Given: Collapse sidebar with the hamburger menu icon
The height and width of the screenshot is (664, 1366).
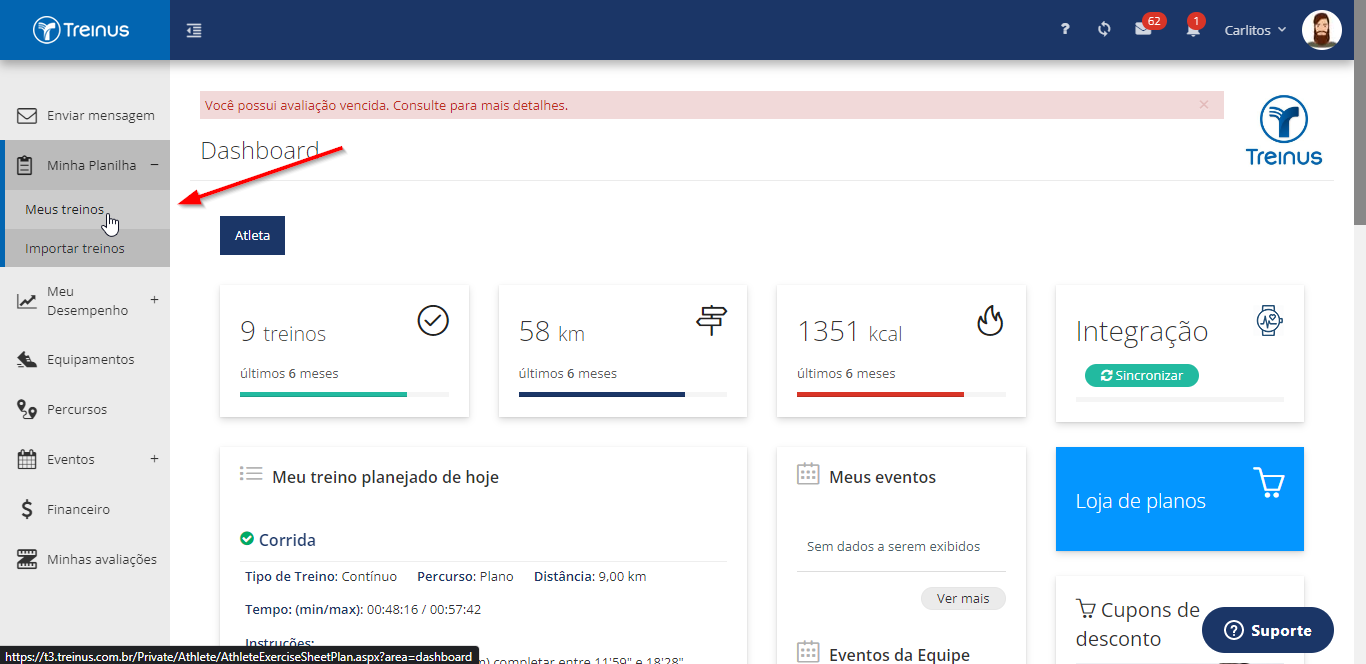Looking at the screenshot, I should (x=194, y=30).
